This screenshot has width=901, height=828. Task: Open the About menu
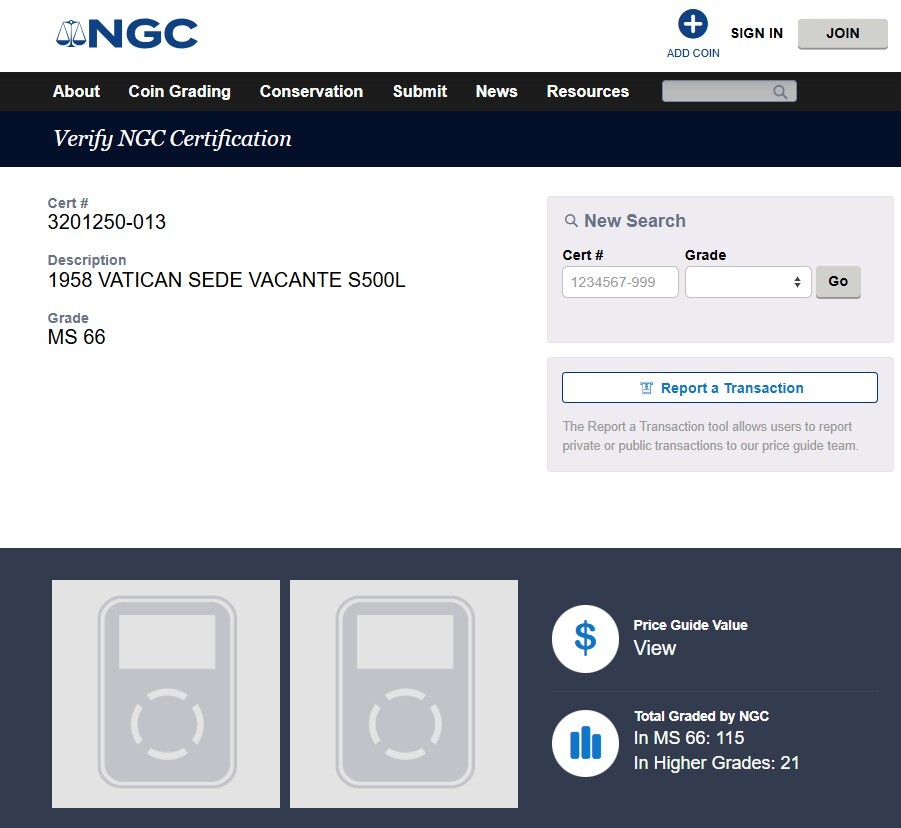(76, 91)
